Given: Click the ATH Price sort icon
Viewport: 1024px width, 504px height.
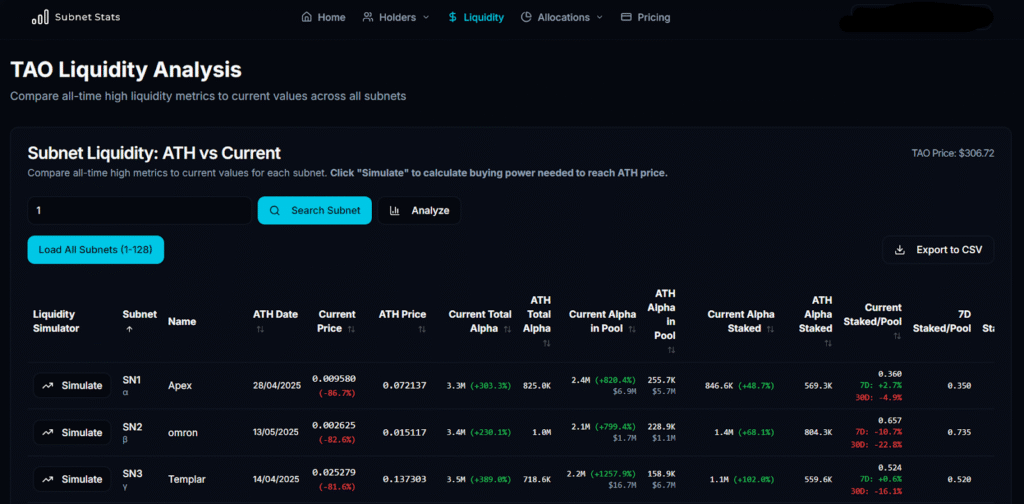Looking at the screenshot, I should 421,328.
